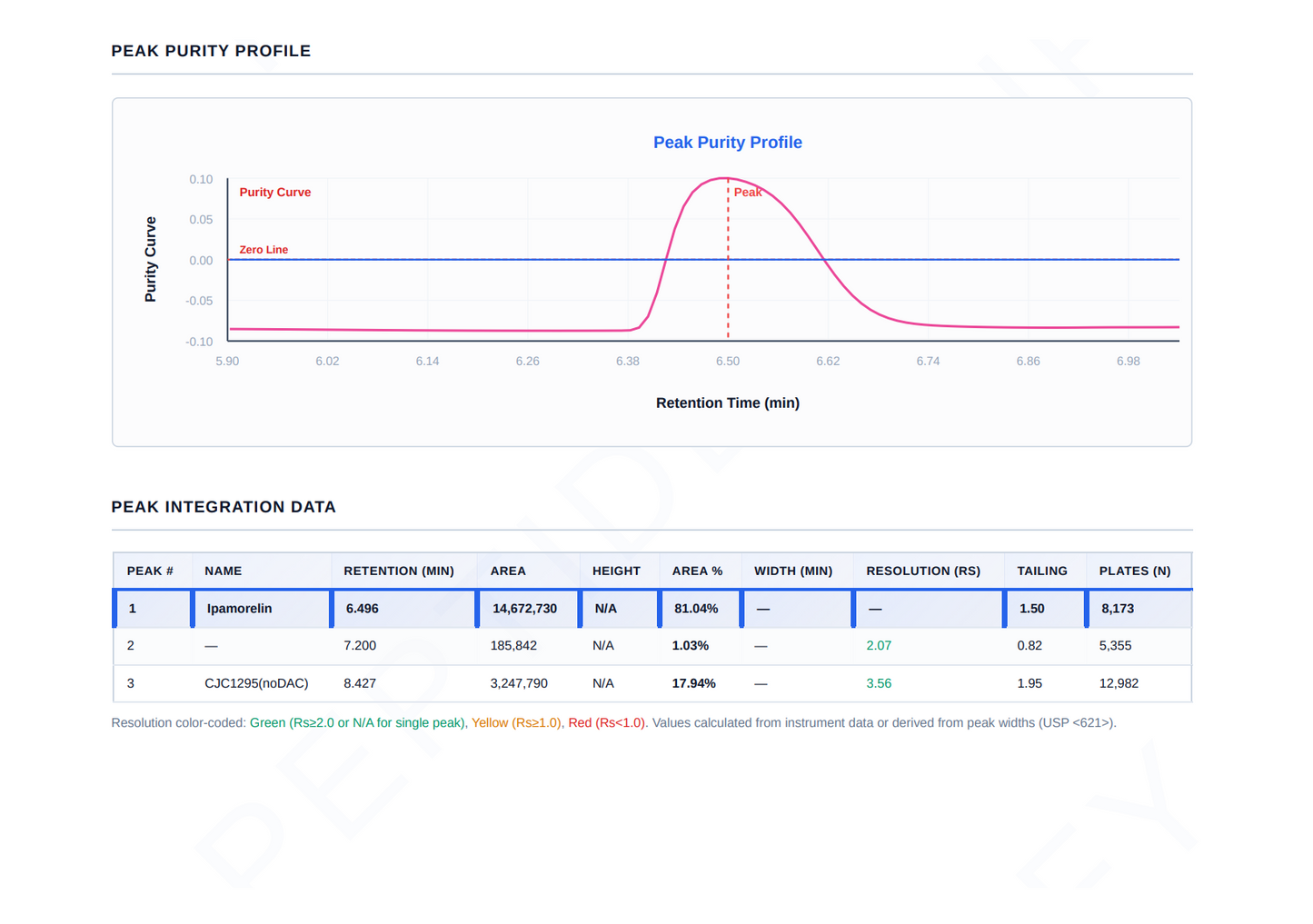Click the CJC1295(noDAC) name cell
The height and width of the screenshot is (924, 1313).
pyautogui.click(x=256, y=683)
